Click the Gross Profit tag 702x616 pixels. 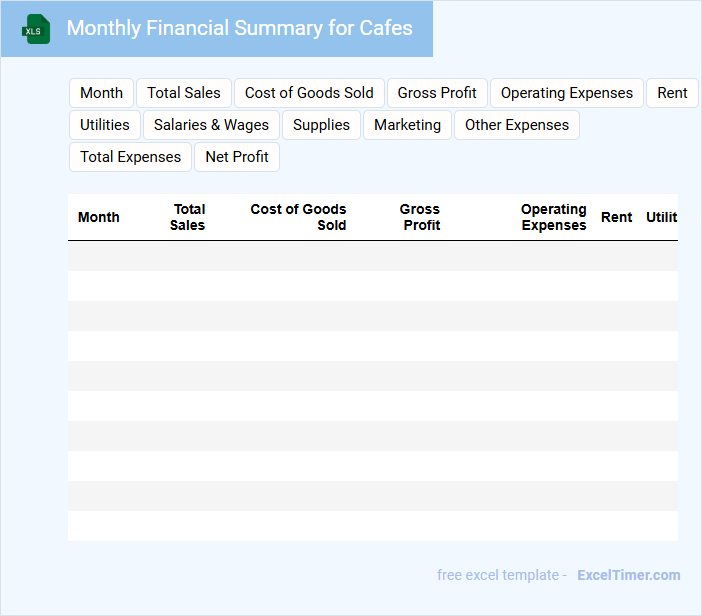(x=437, y=93)
